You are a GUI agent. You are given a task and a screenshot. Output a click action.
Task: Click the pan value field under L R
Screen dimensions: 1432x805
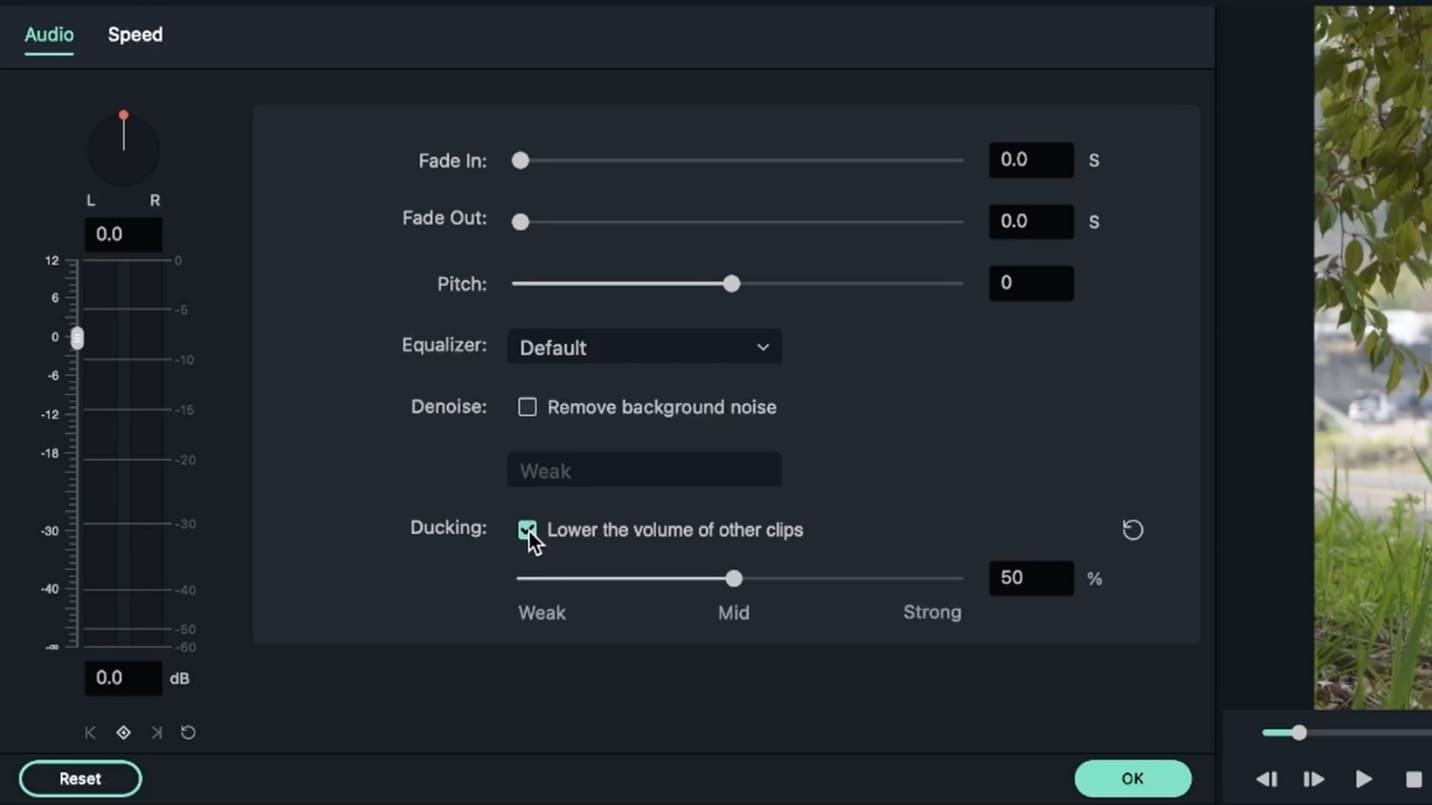[123, 234]
